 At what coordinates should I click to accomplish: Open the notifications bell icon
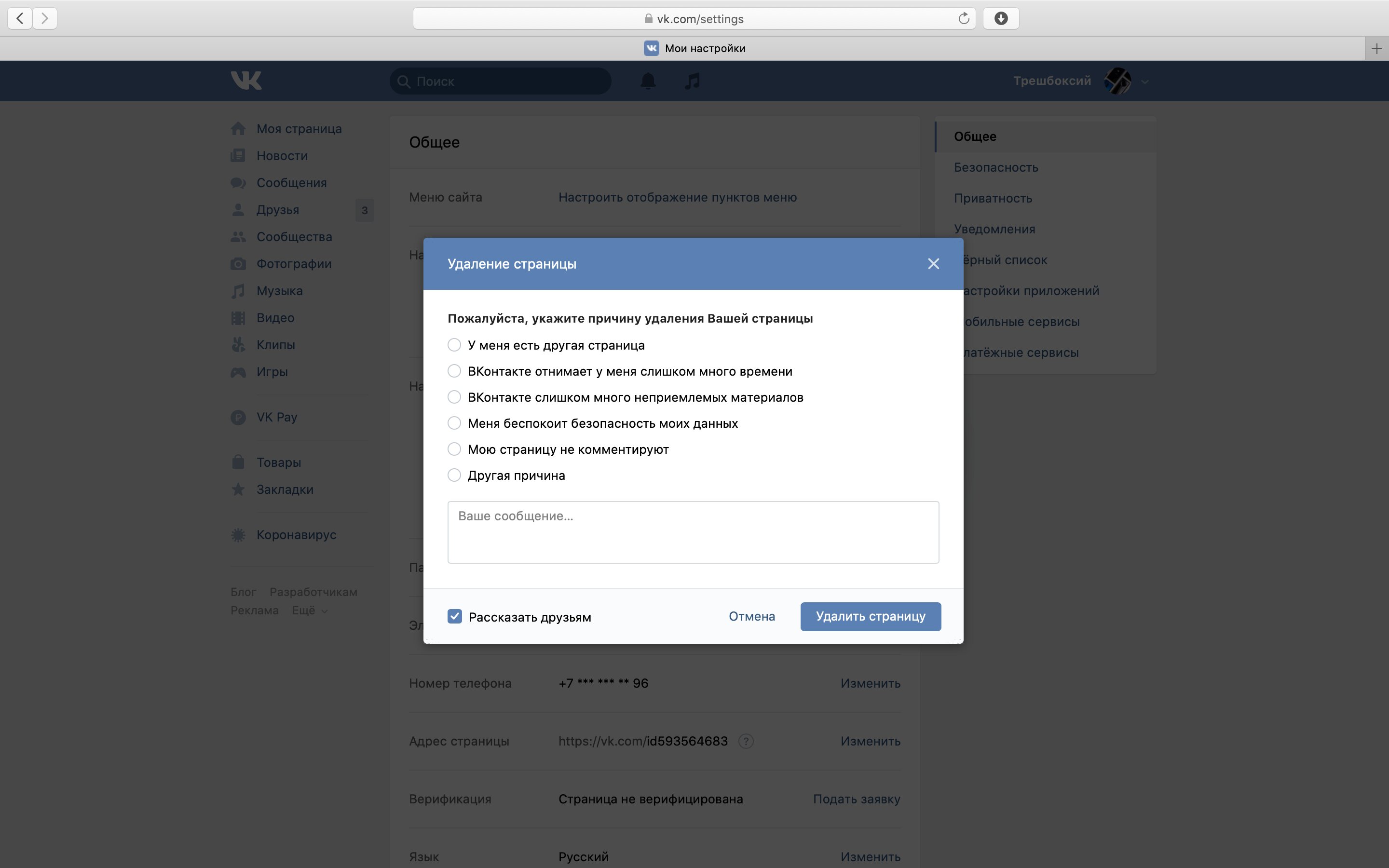pos(648,81)
